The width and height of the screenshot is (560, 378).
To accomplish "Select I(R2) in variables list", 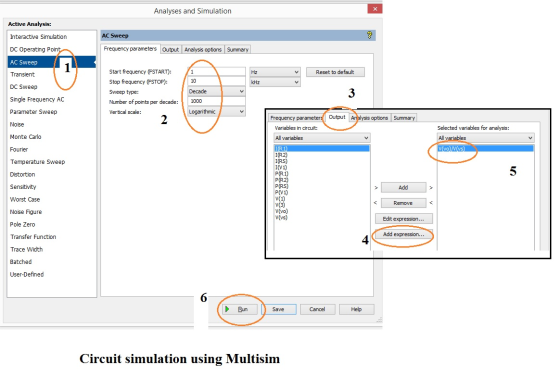I will (x=281, y=155).
